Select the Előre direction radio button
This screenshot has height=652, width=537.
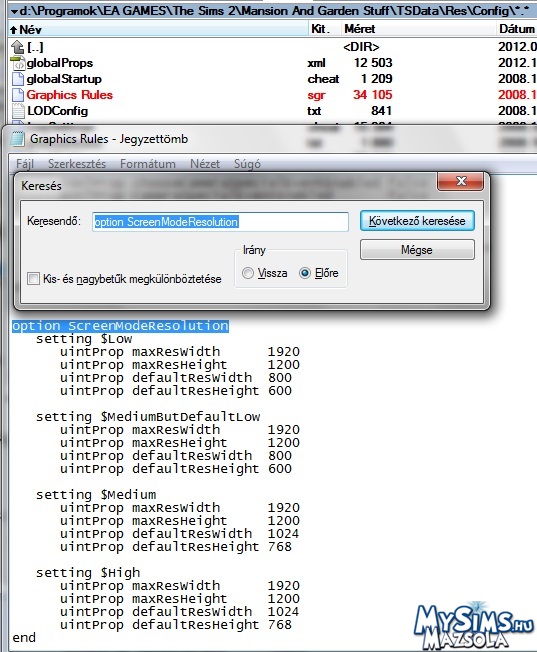point(305,273)
